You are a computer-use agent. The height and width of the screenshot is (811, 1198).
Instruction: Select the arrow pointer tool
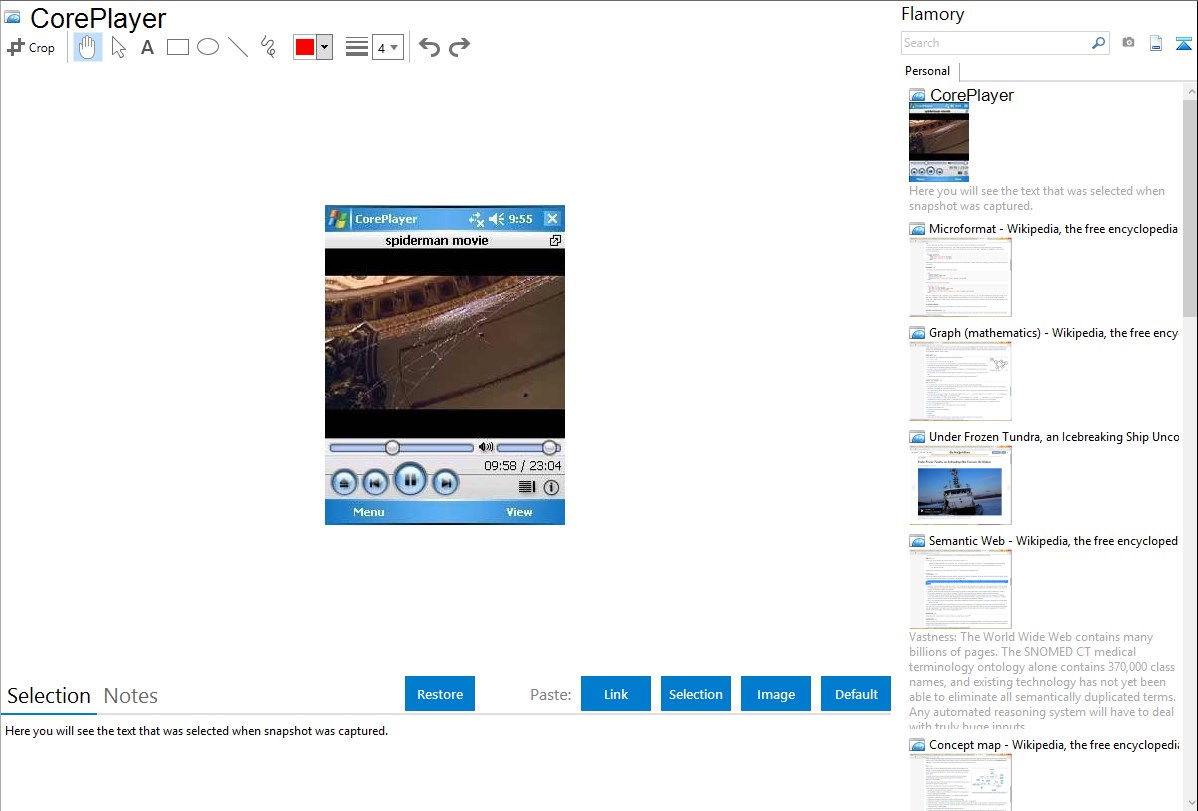[118, 47]
